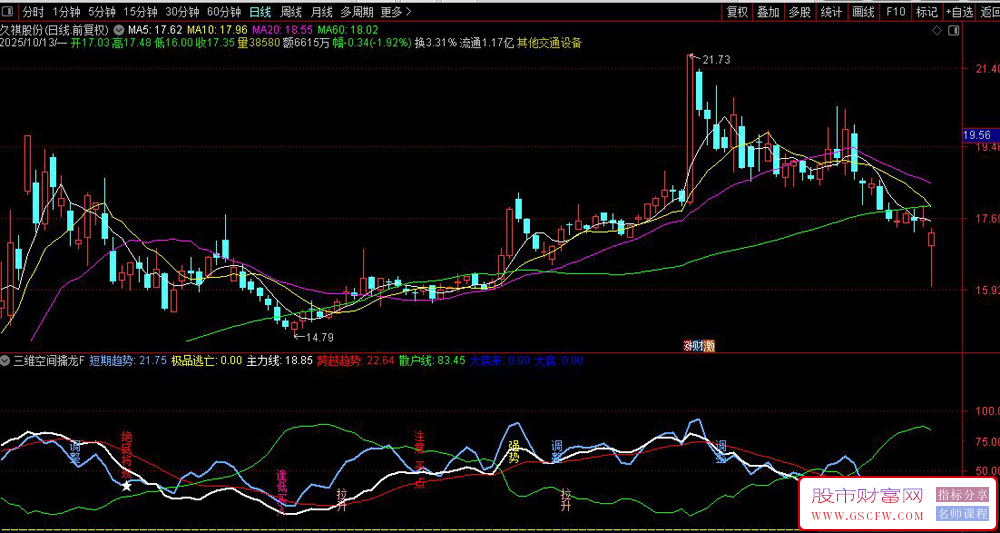The width and height of the screenshot is (1000, 533).
Task: Select the 30分钟 period tab
Action: coord(182,11)
